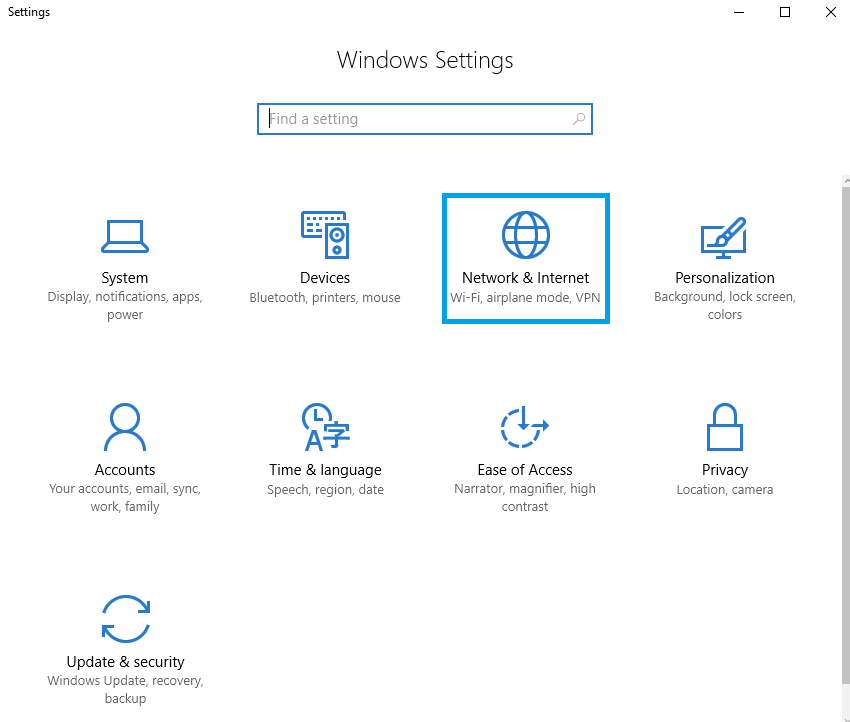Open Ease of Access dashed clock icon

pyautogui.click(x=524, y=427)
